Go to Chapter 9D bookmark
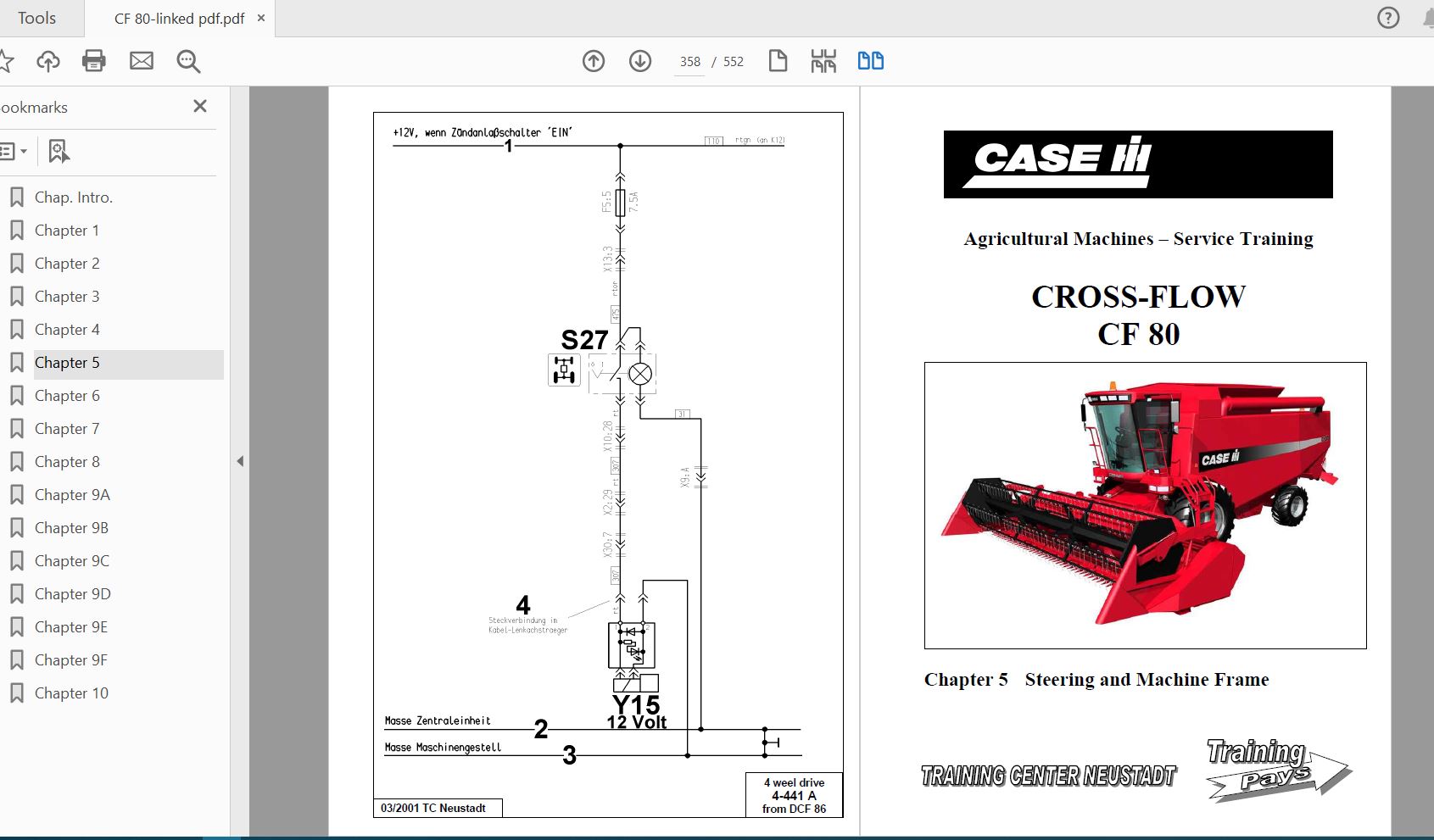Screen dimensions: 1434x840 click(x=73, y=594)
